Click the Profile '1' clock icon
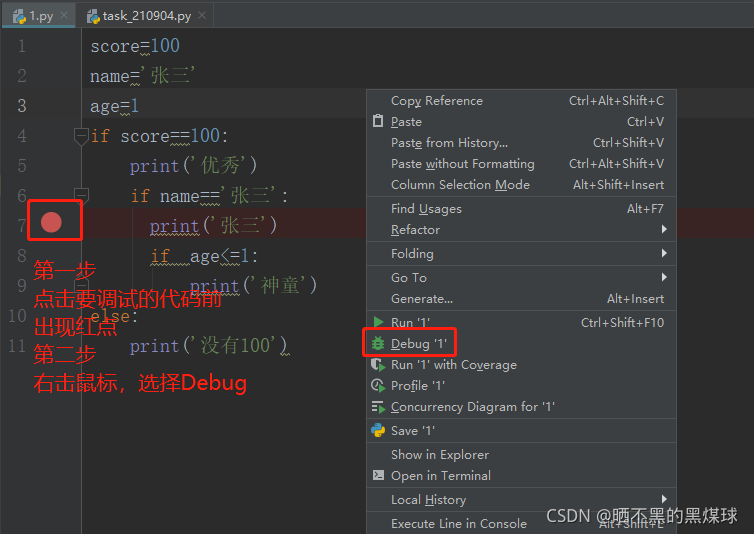 point(378,386)
